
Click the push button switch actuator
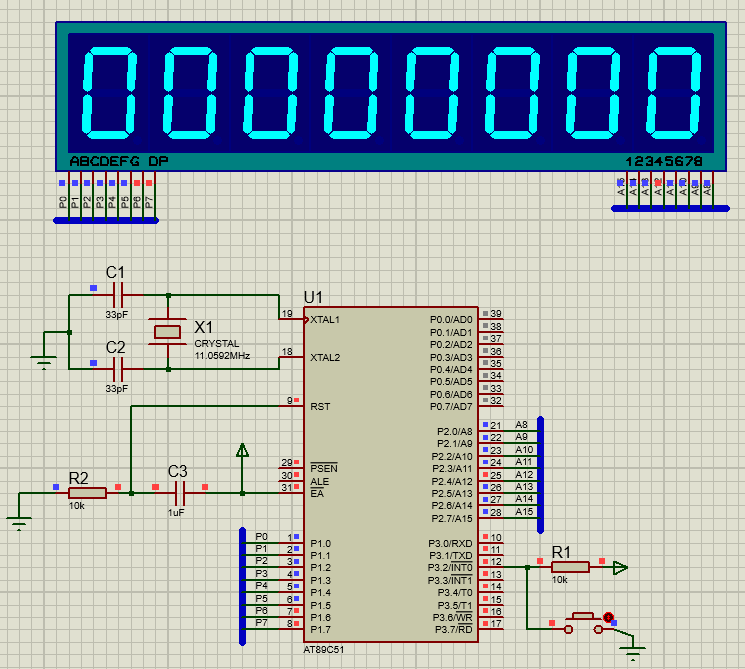point(583,617)
